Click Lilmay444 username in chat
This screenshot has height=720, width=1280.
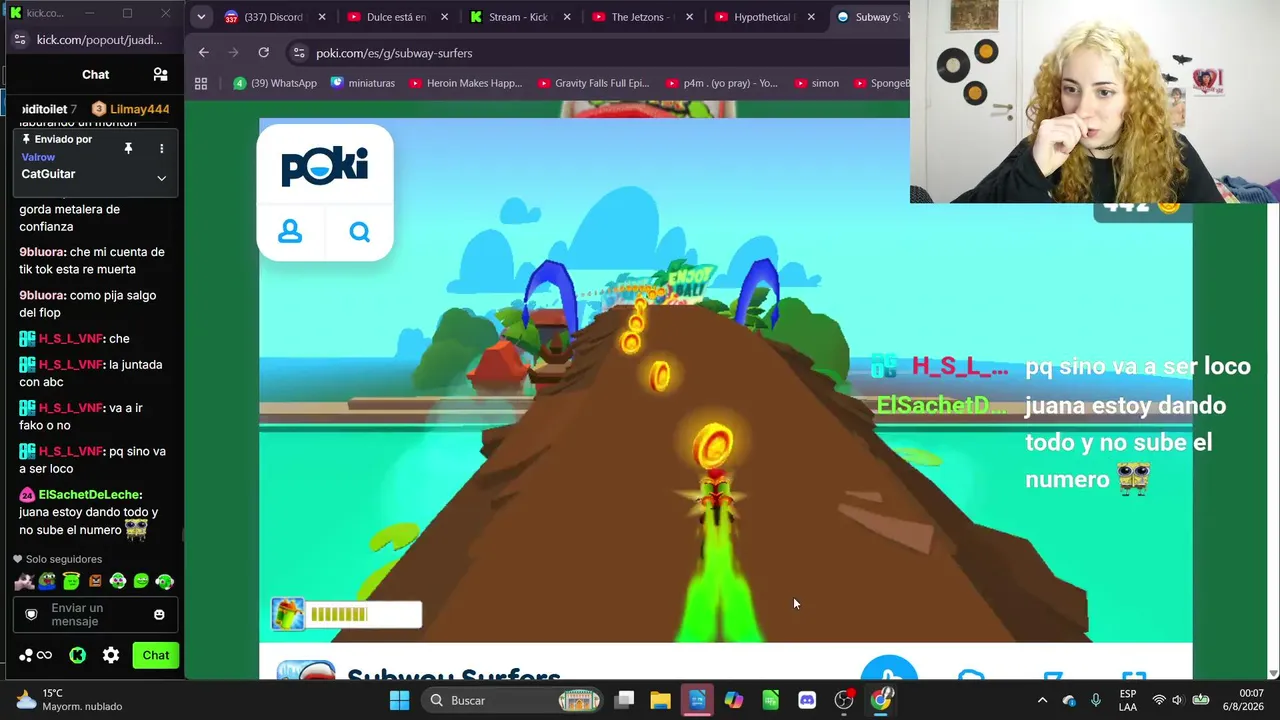click(x=139, y=109)
